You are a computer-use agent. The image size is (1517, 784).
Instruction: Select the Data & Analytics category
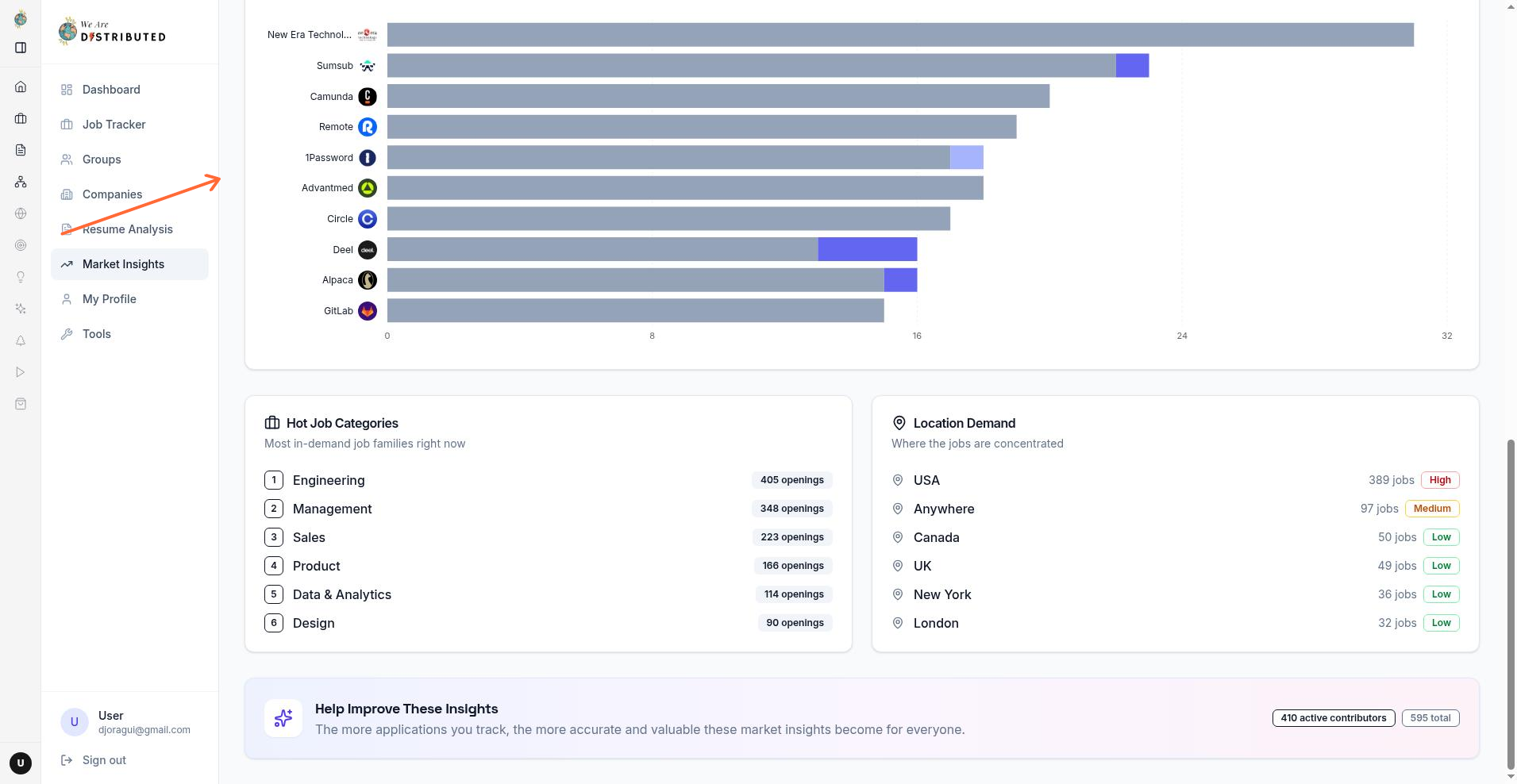tap(549, 594)
